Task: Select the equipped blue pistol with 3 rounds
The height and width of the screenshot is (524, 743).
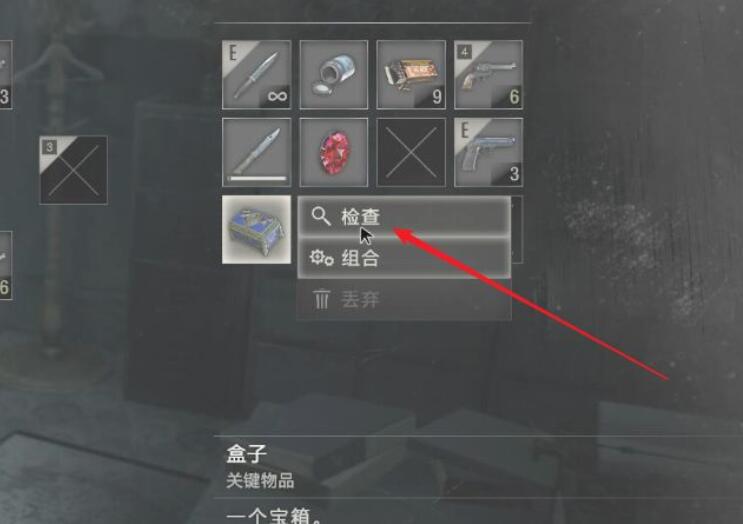Action: 489,152
